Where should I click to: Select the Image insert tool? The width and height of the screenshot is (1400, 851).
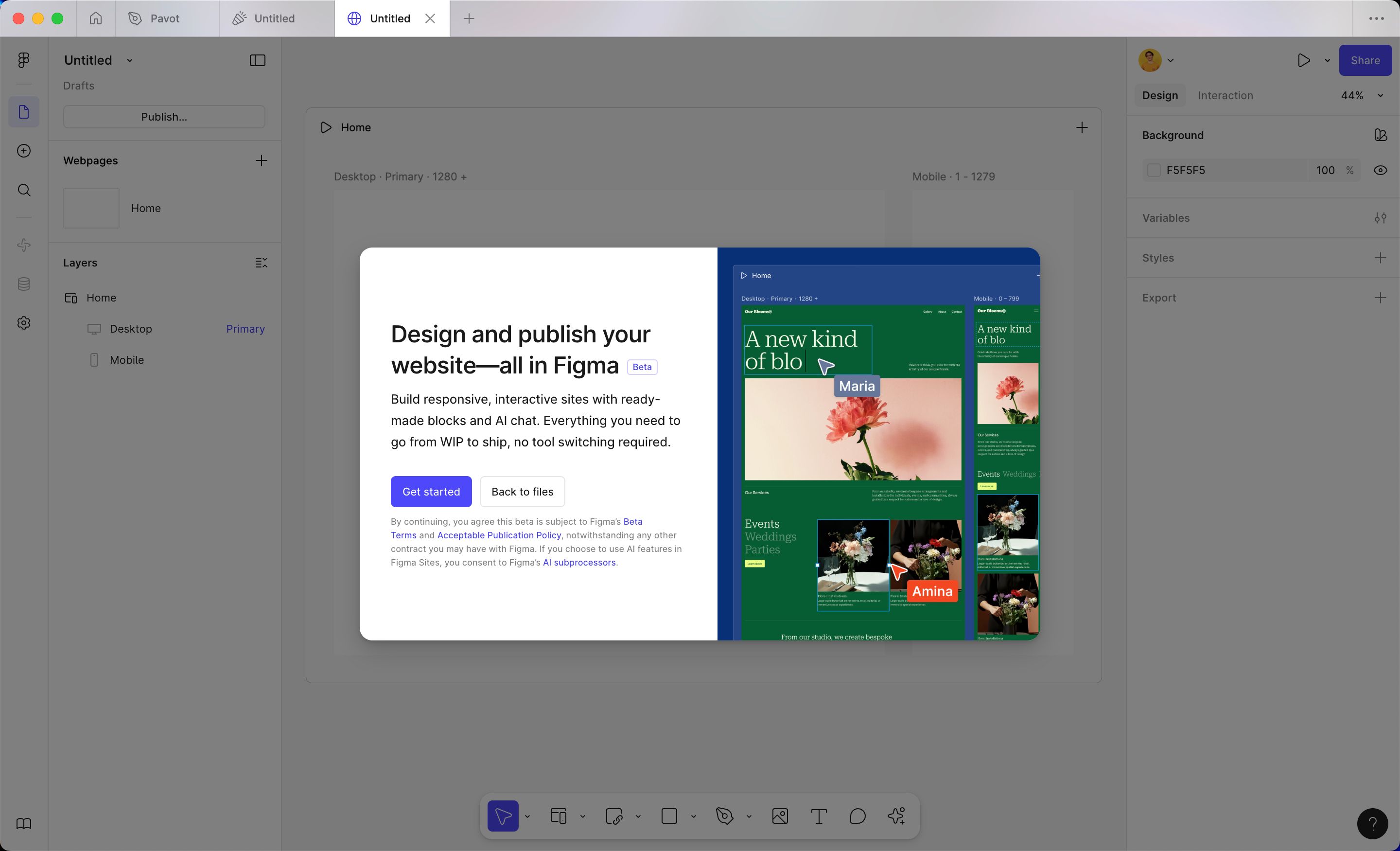[780, 816]
